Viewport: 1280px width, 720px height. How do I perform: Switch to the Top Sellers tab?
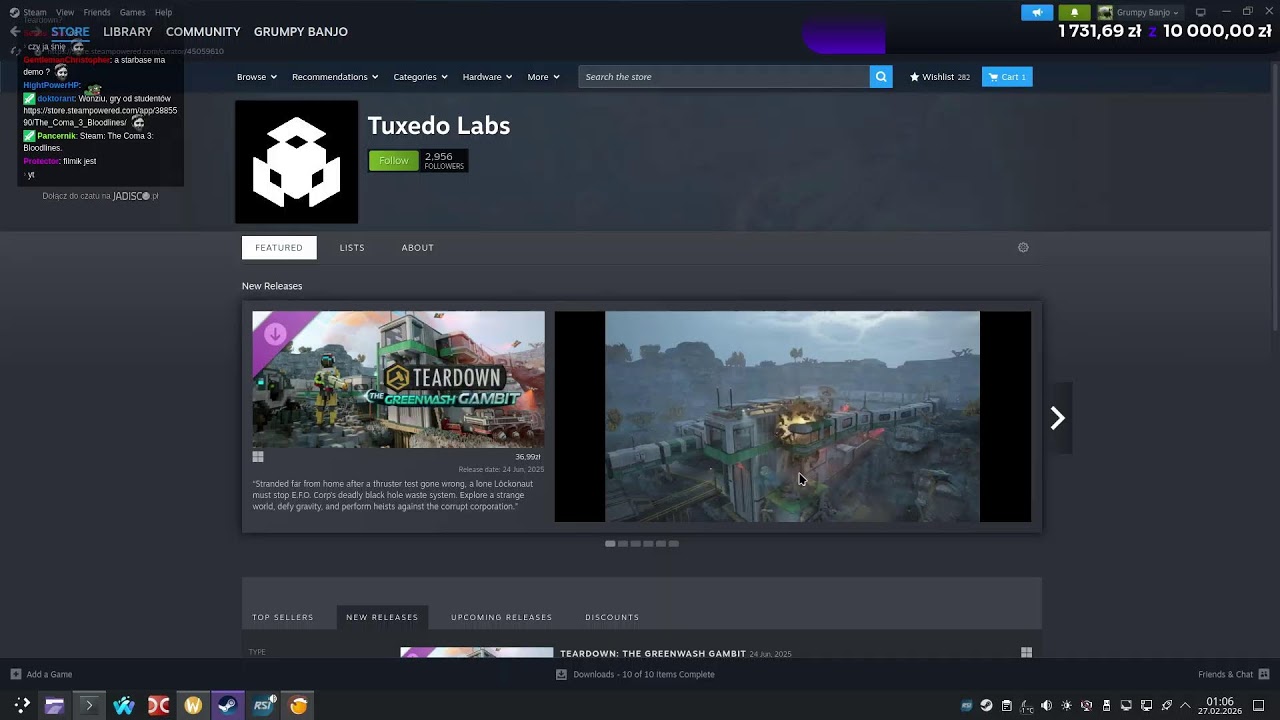[283, 617]
